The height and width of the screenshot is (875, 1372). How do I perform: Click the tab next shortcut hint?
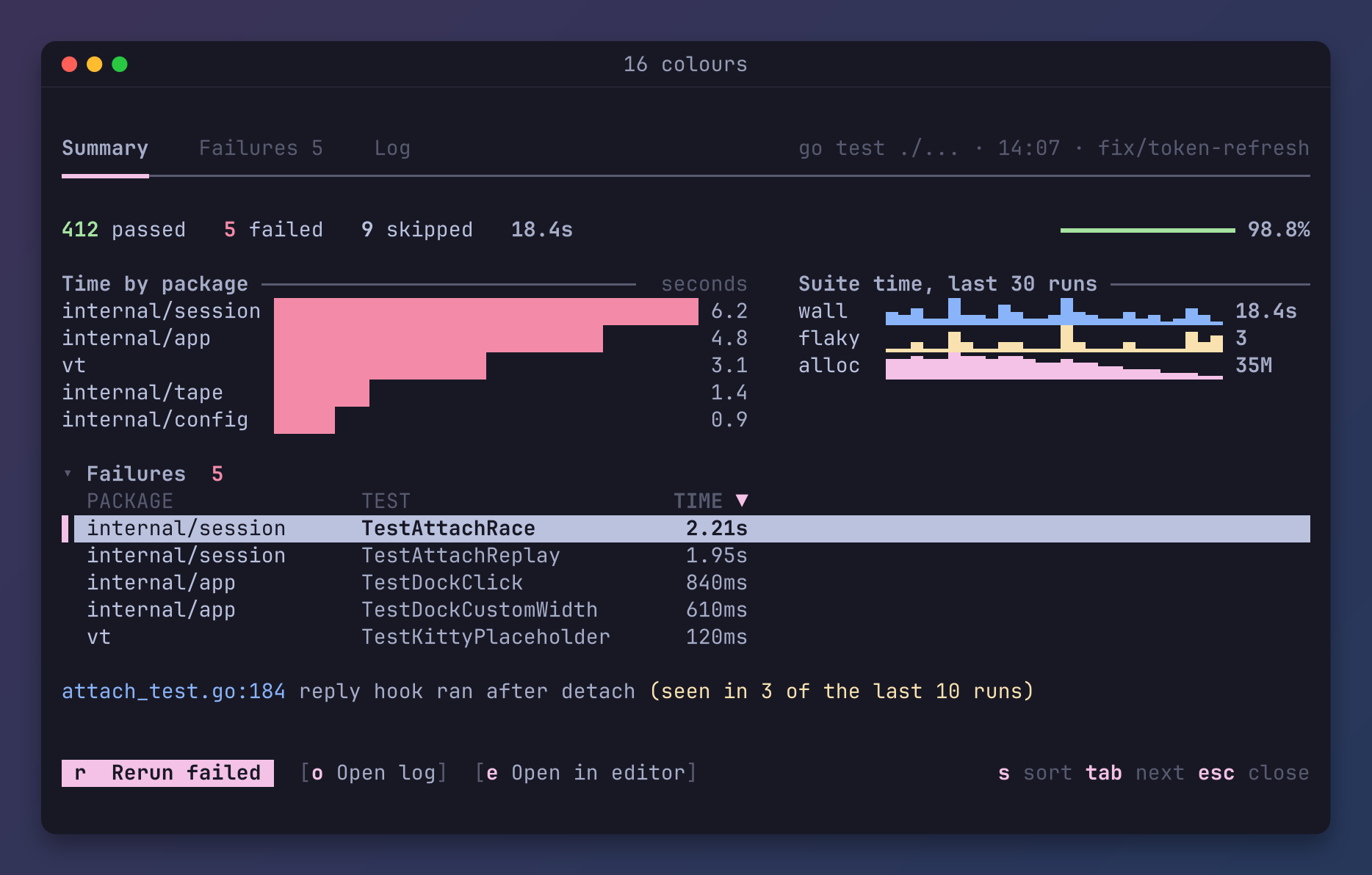1135,773
